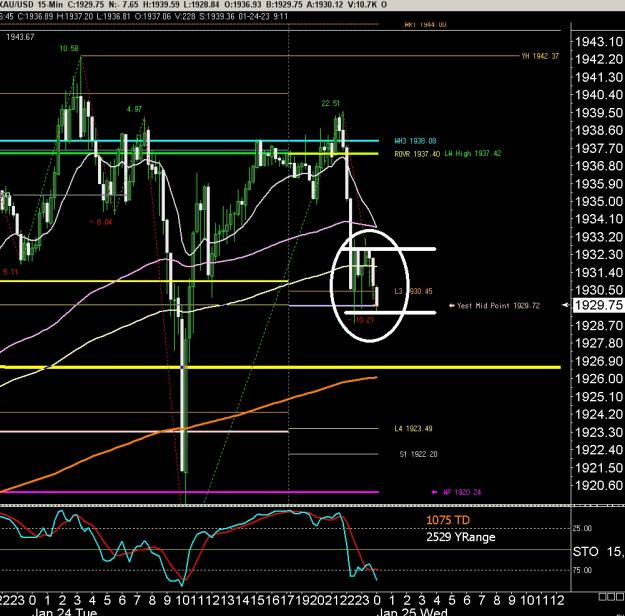Click the S:1939.36 readout
Screen dimensions: 625x616
217,16
